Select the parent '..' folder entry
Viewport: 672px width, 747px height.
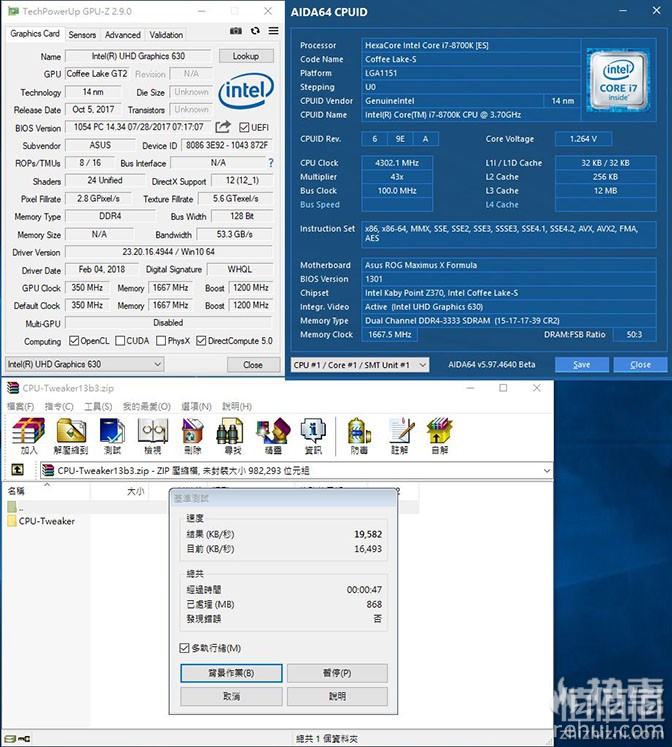tap(15, 507)
